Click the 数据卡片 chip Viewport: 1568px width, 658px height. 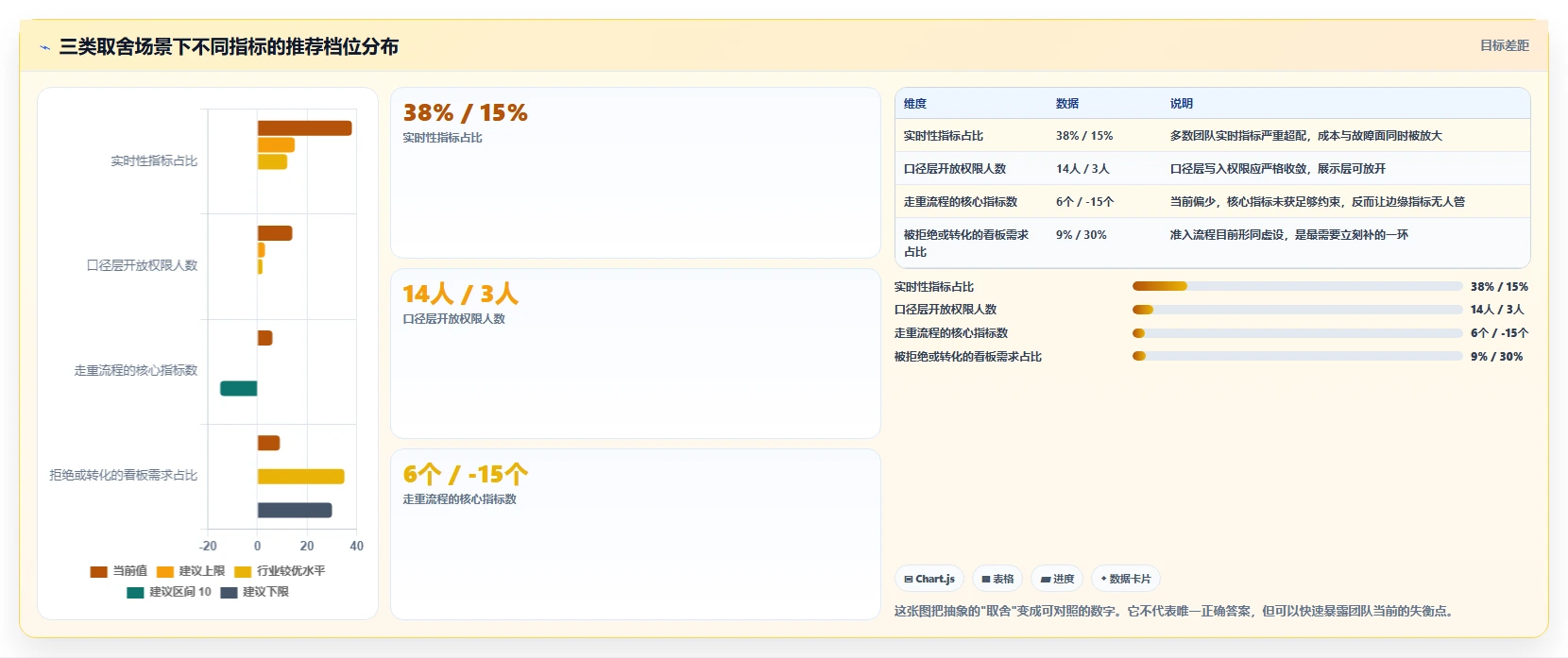(1126, 579)
